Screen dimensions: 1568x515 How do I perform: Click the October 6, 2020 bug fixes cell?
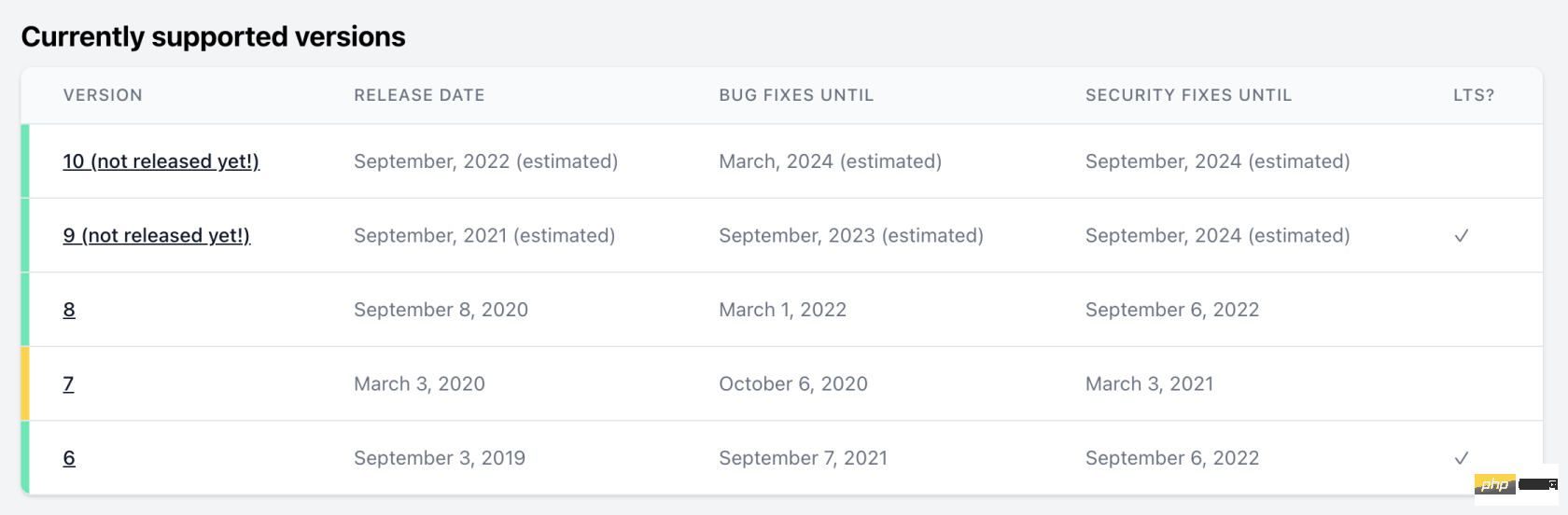793,383
